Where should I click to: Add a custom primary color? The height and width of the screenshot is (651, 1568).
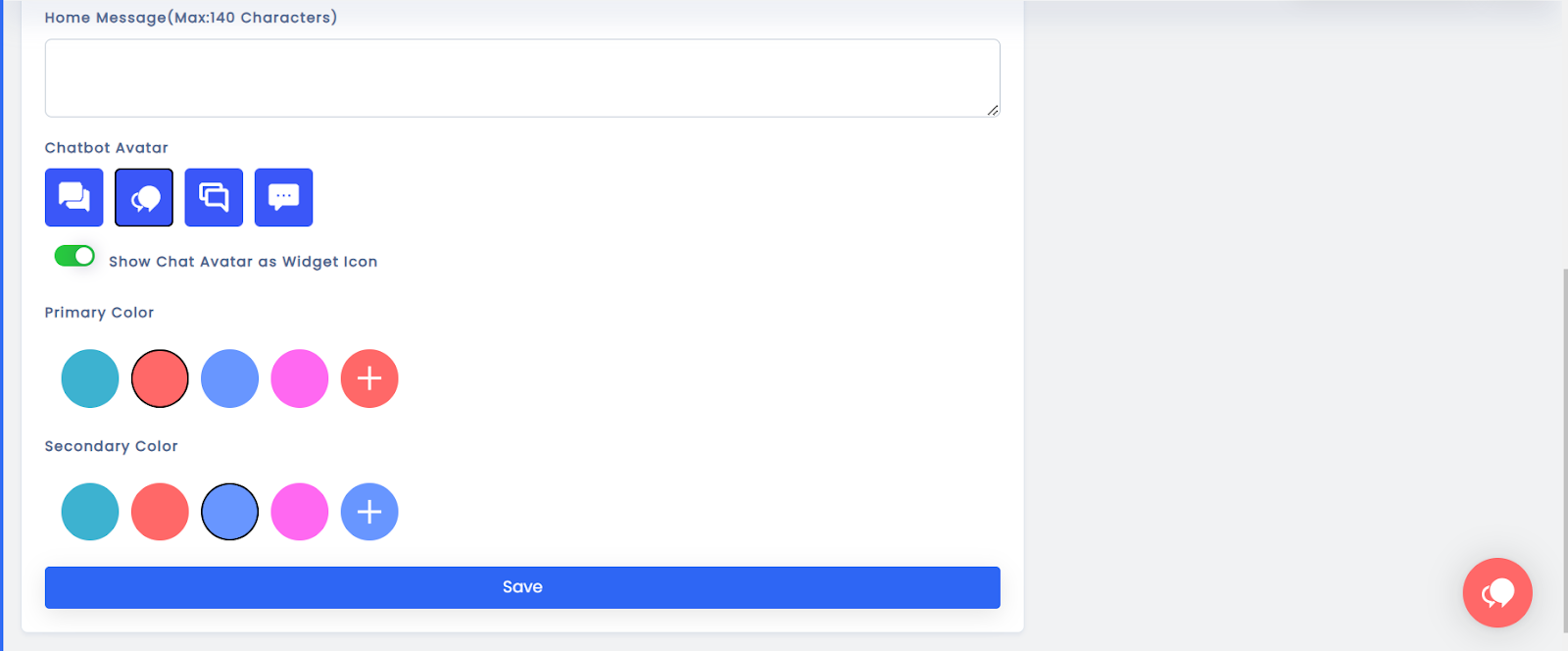click(x=369, y=378)
